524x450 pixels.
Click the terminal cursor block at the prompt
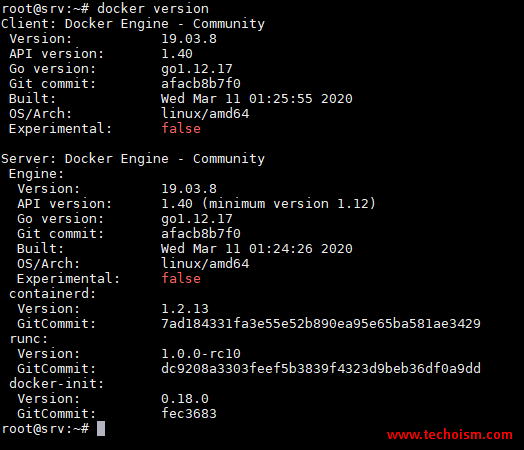click(x=101, y=429)
